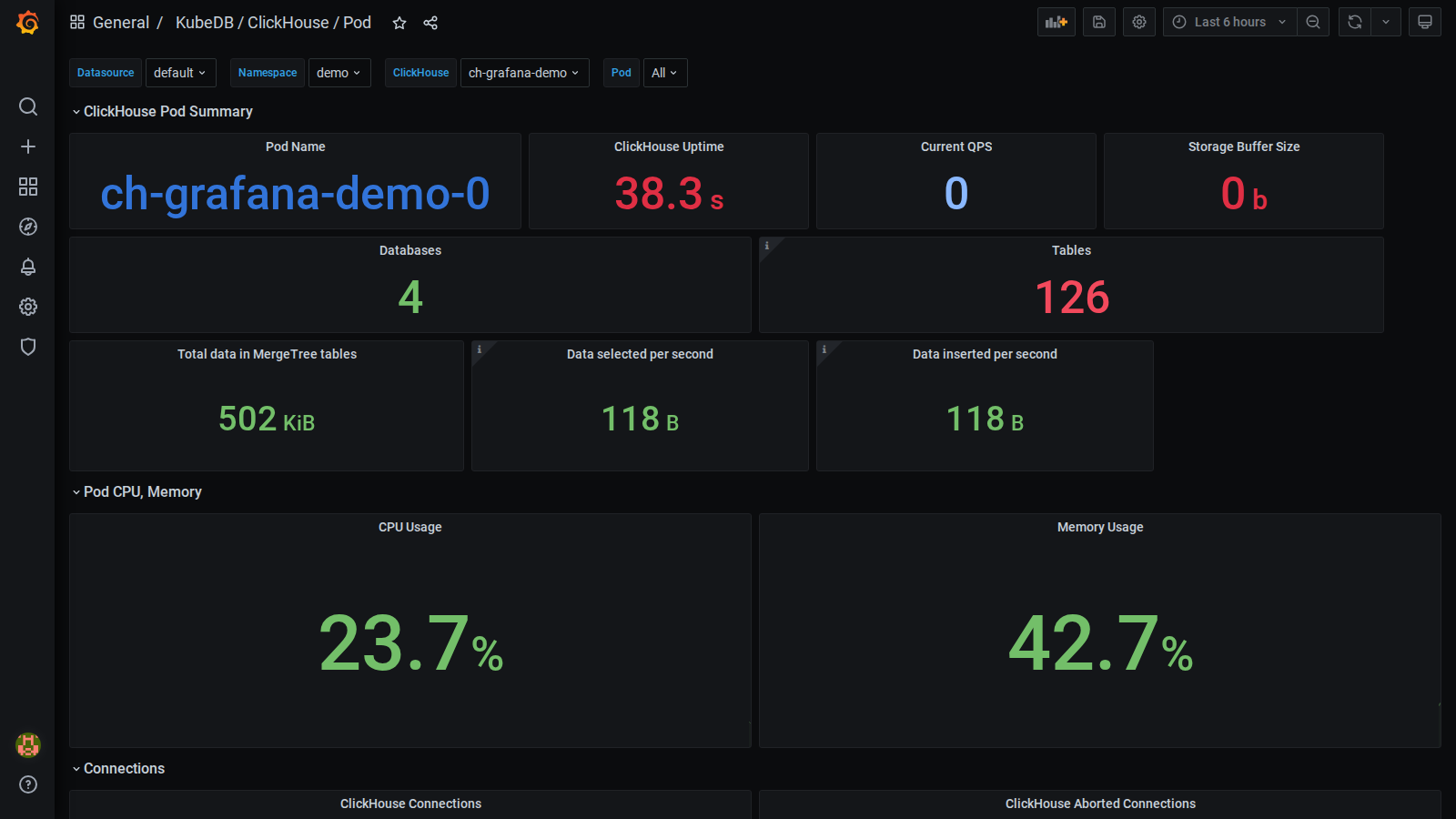This screenshot has width=1456, height=819.
Task: Open the Storage Buffer Size panel menu
Action: coord(1244,147)
